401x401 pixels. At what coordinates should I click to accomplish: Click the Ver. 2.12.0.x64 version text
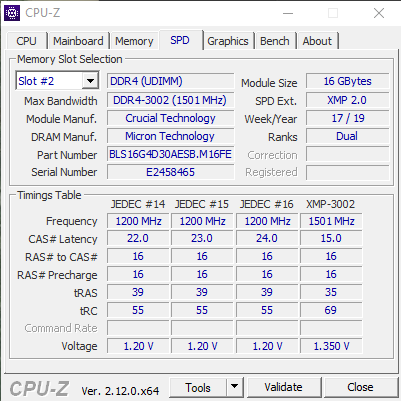(120, 390)
